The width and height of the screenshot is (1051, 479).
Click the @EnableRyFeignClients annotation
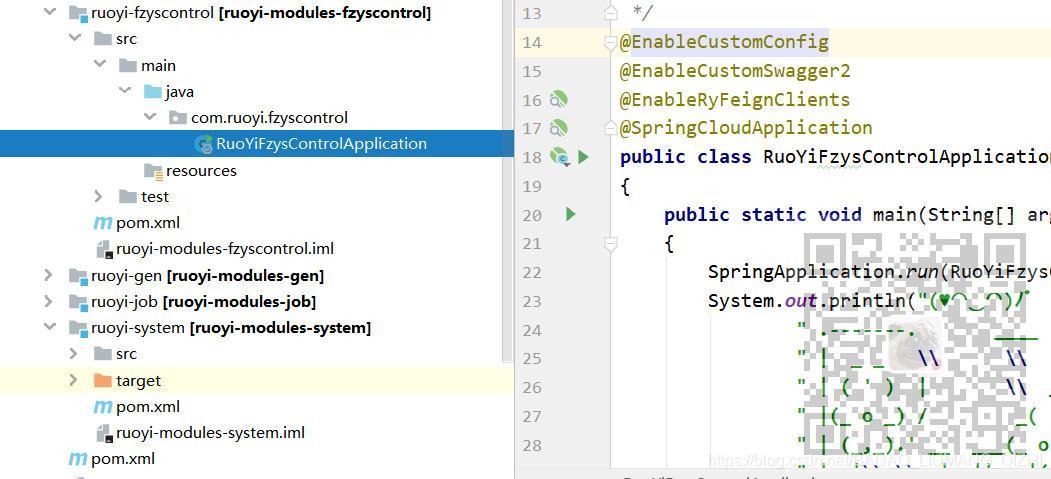point(735,100)
